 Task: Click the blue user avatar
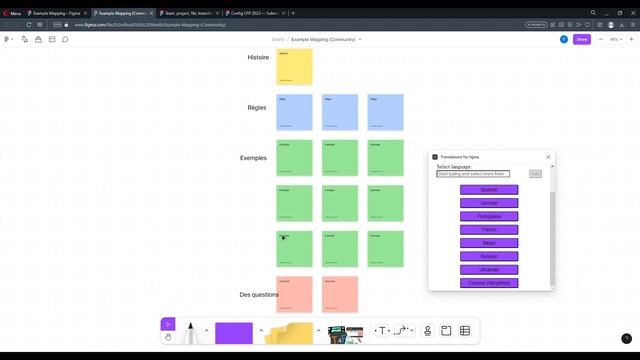pos(564,39)
